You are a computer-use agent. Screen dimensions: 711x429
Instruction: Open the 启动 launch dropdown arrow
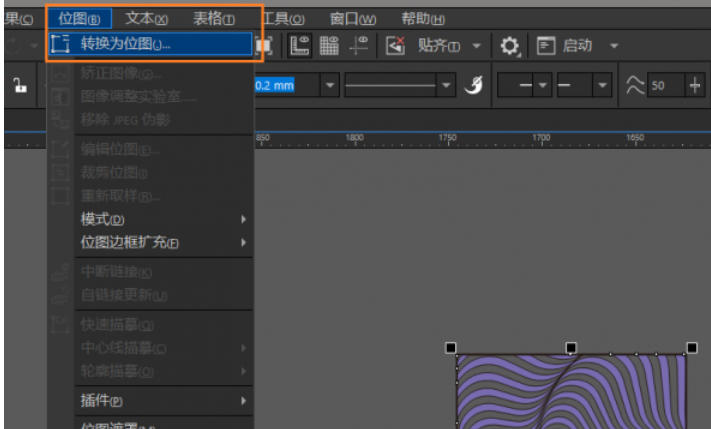[x=613, y=46]
